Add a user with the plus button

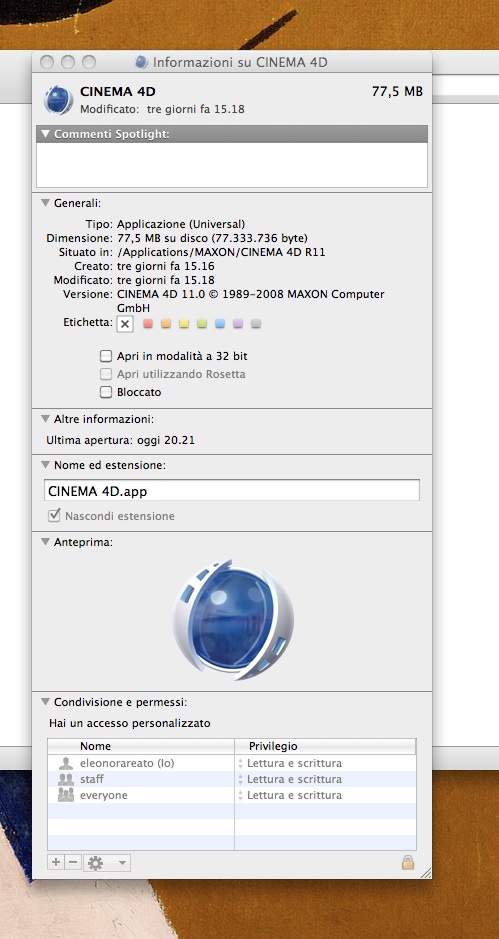tap(56, 862)
